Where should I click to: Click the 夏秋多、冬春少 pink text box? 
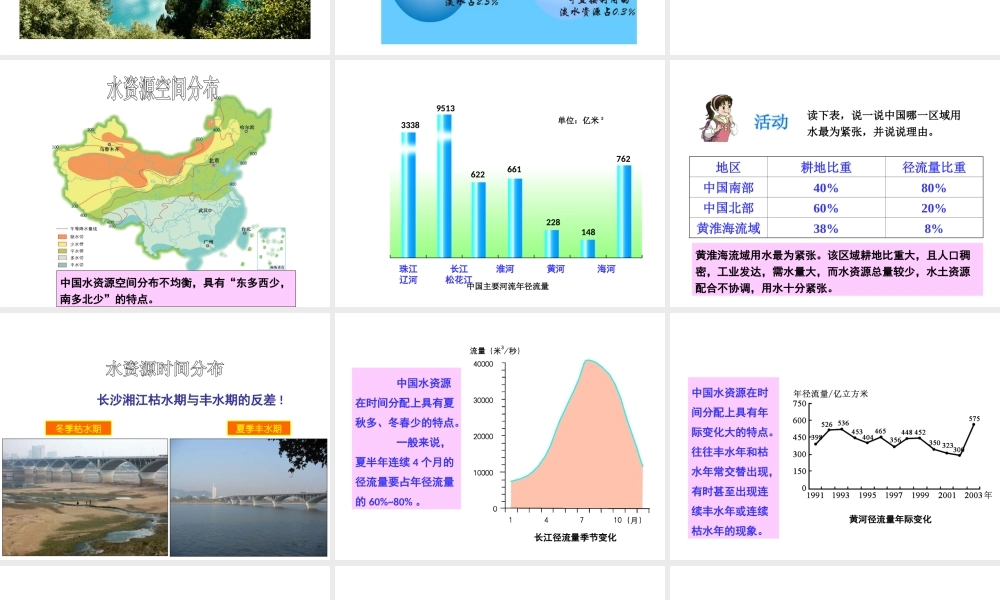tap(406, 439)
